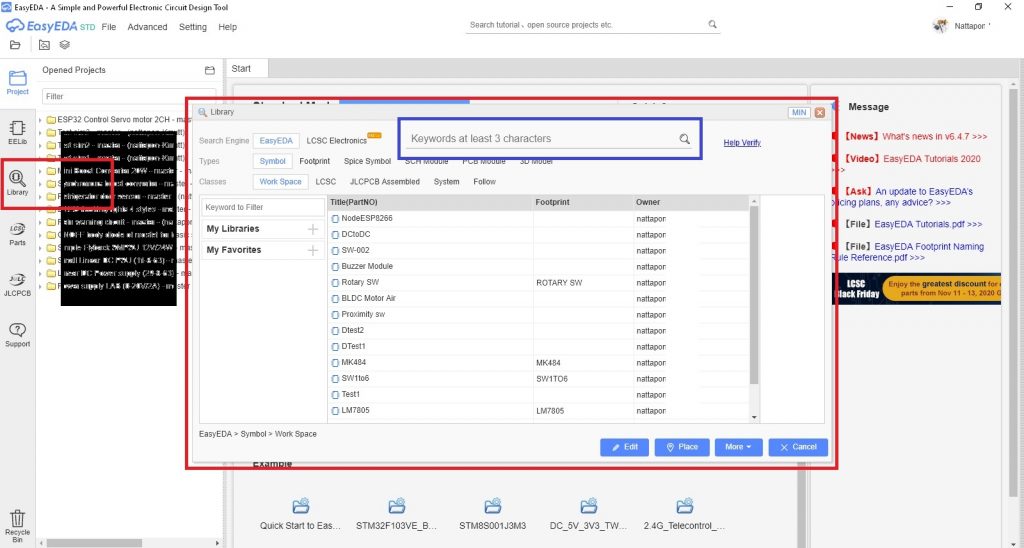Select the System class
The image size is (1024, 548).
(447, 182)
